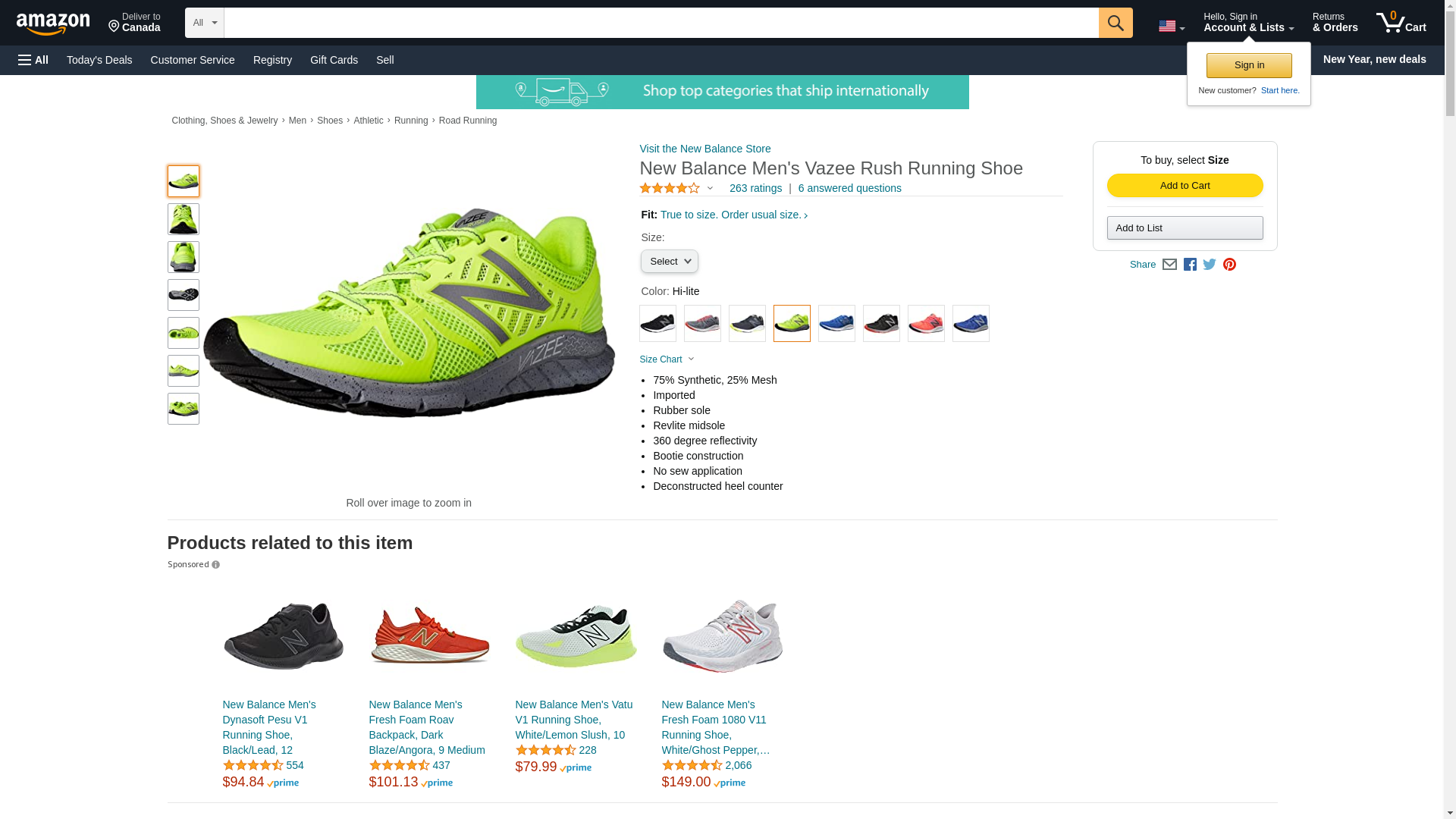Click the Amazon logo
This screenshot has width=1456, height=819.
[53, 24]
